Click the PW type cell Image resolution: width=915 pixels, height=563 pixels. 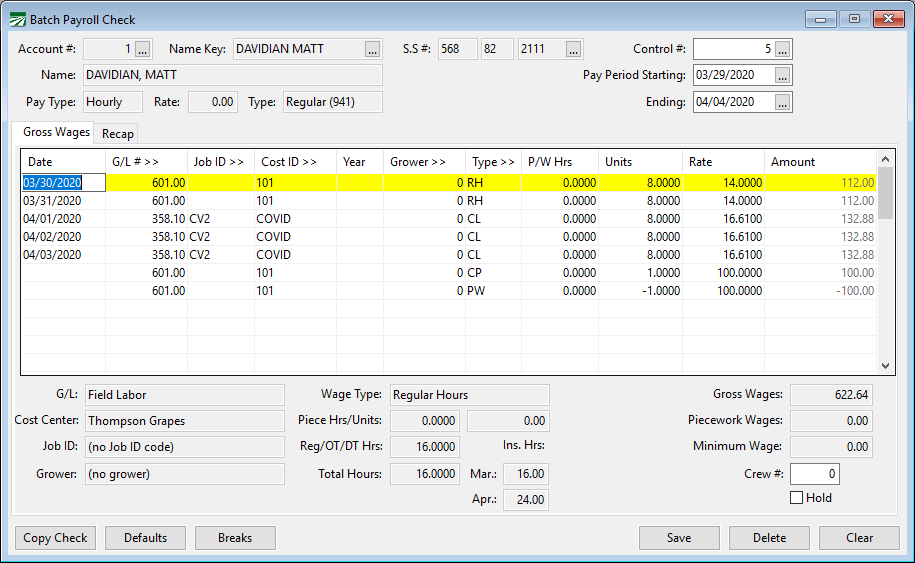point(493,291)
